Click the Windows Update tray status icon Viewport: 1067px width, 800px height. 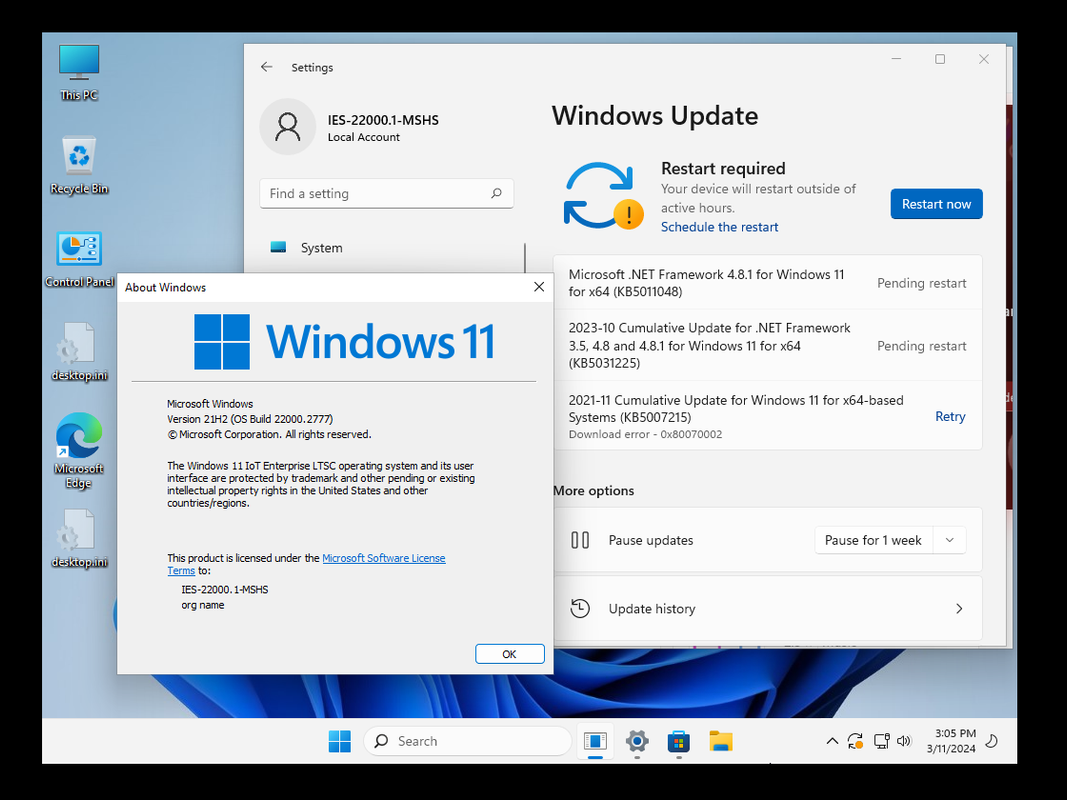(855, 741)
